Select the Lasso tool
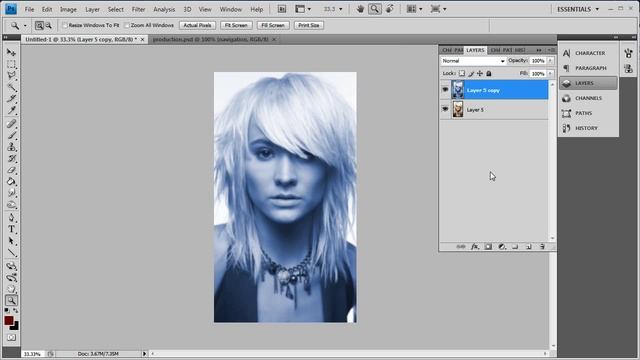This screenshot has height=360, width=640. pos(11,76)
